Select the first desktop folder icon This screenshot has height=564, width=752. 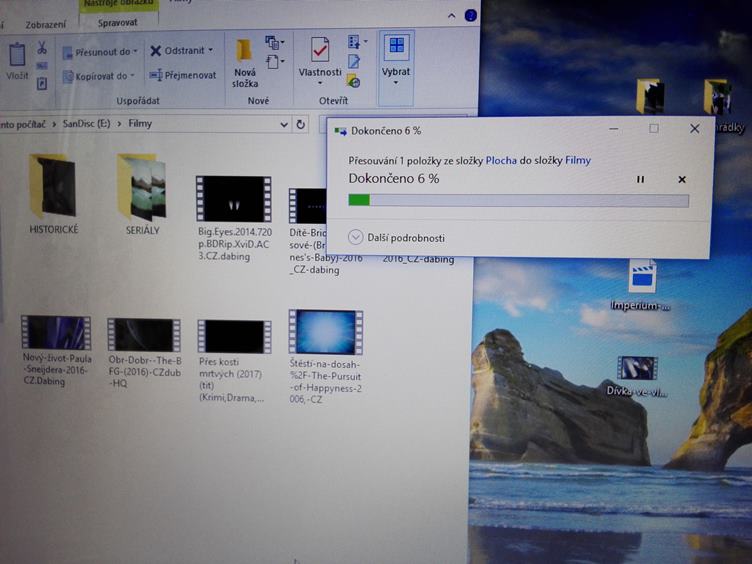[x=650, y=96]
